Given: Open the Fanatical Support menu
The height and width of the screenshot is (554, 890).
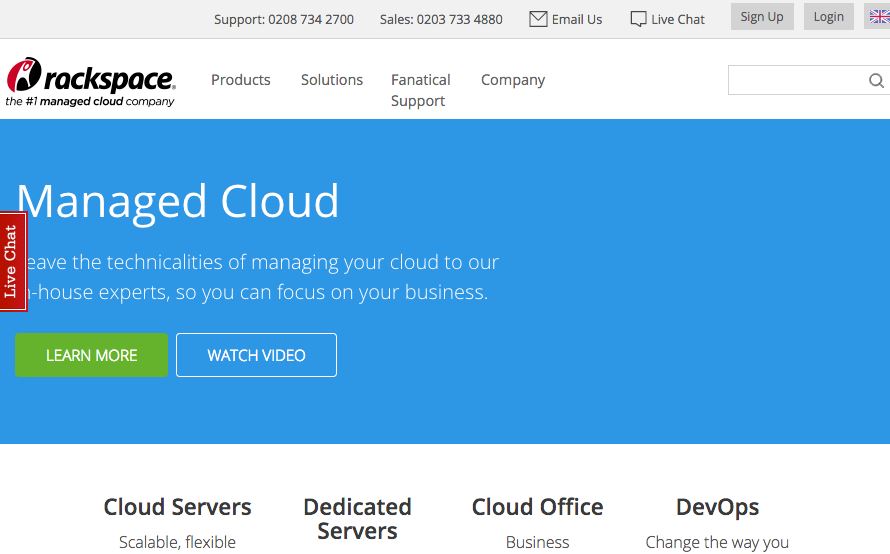Looking at the screenshot, I should coord(421,90).
